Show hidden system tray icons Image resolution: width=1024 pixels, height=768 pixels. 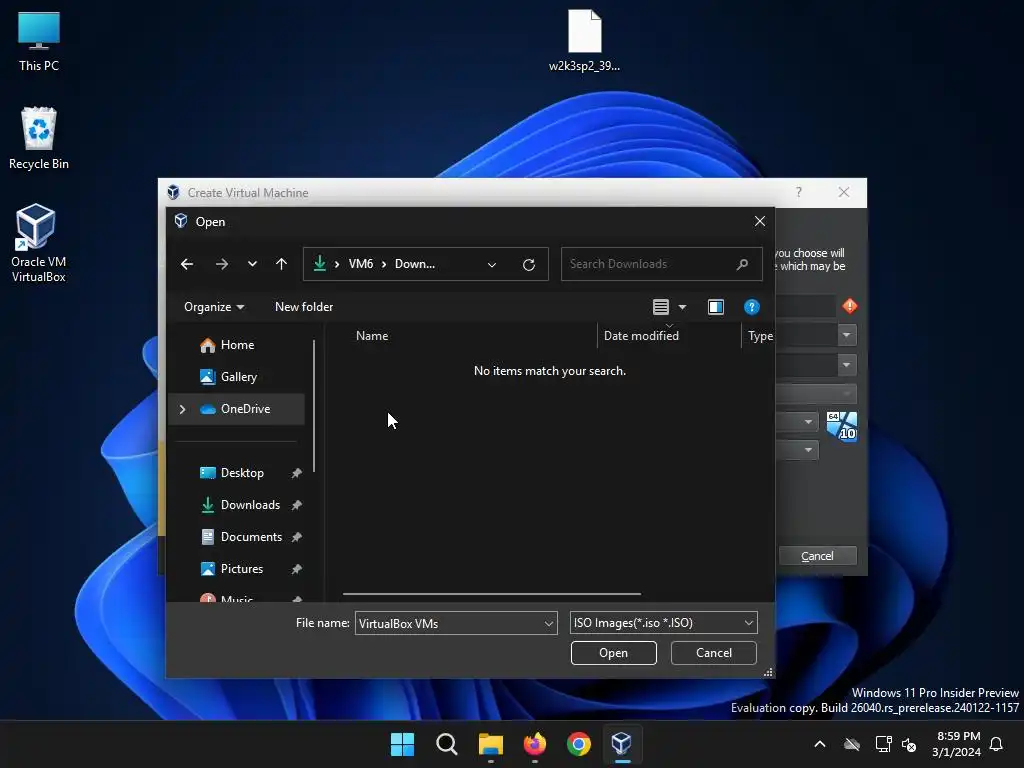tap(820, 744)
